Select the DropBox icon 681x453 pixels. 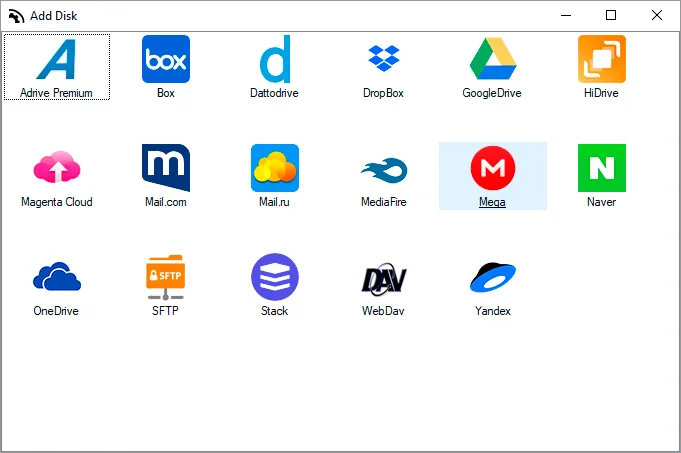click(x=383, y=58)
